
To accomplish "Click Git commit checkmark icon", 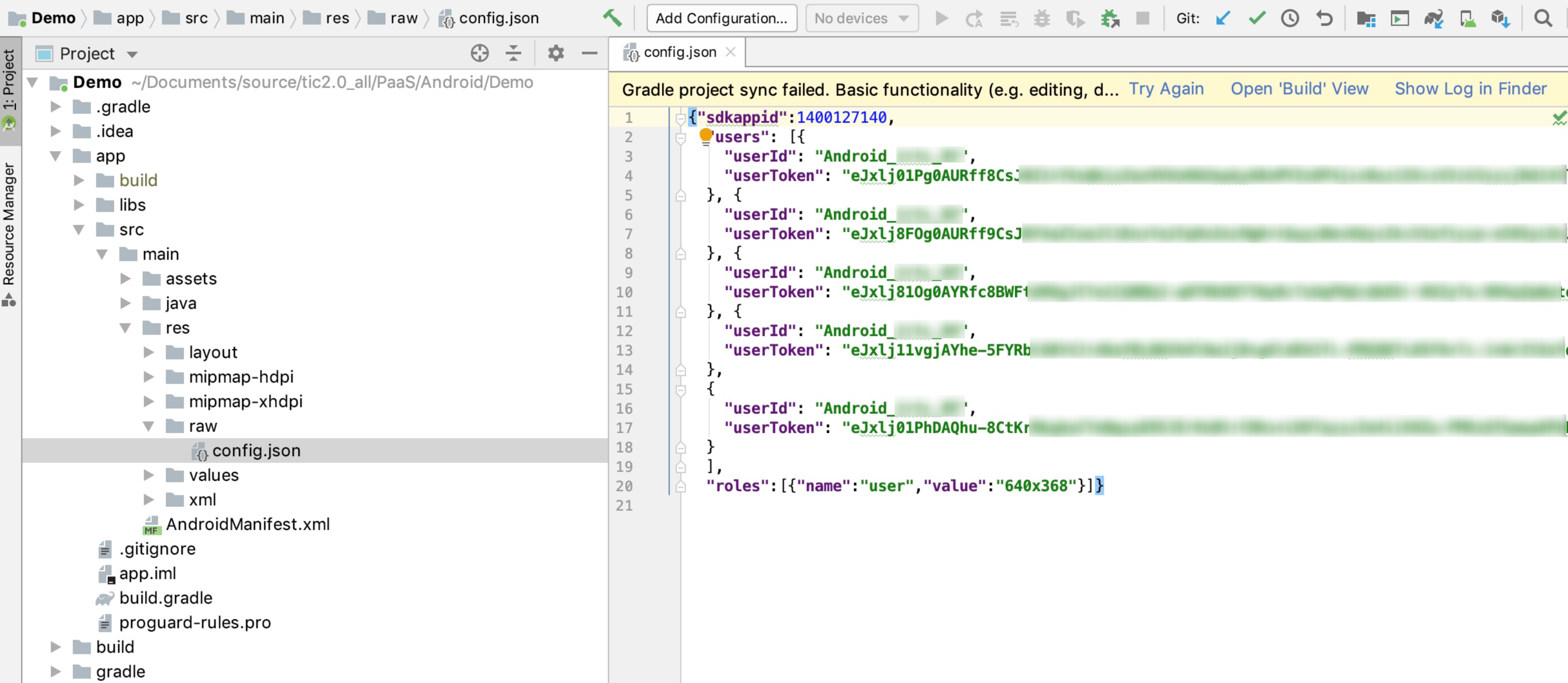I will [x=1257, y=18].
